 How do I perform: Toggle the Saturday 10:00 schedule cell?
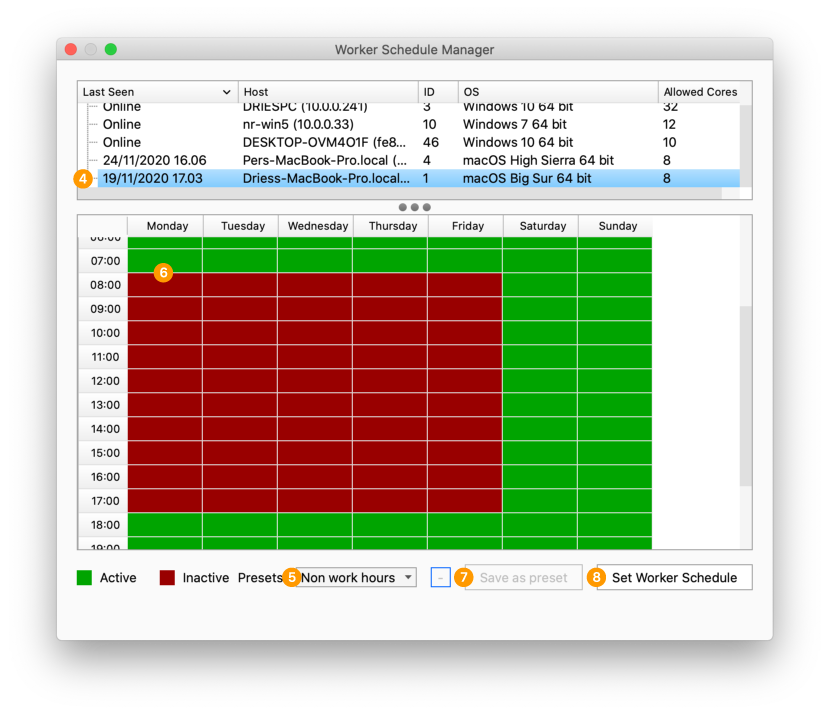click(x=540, y=333)
